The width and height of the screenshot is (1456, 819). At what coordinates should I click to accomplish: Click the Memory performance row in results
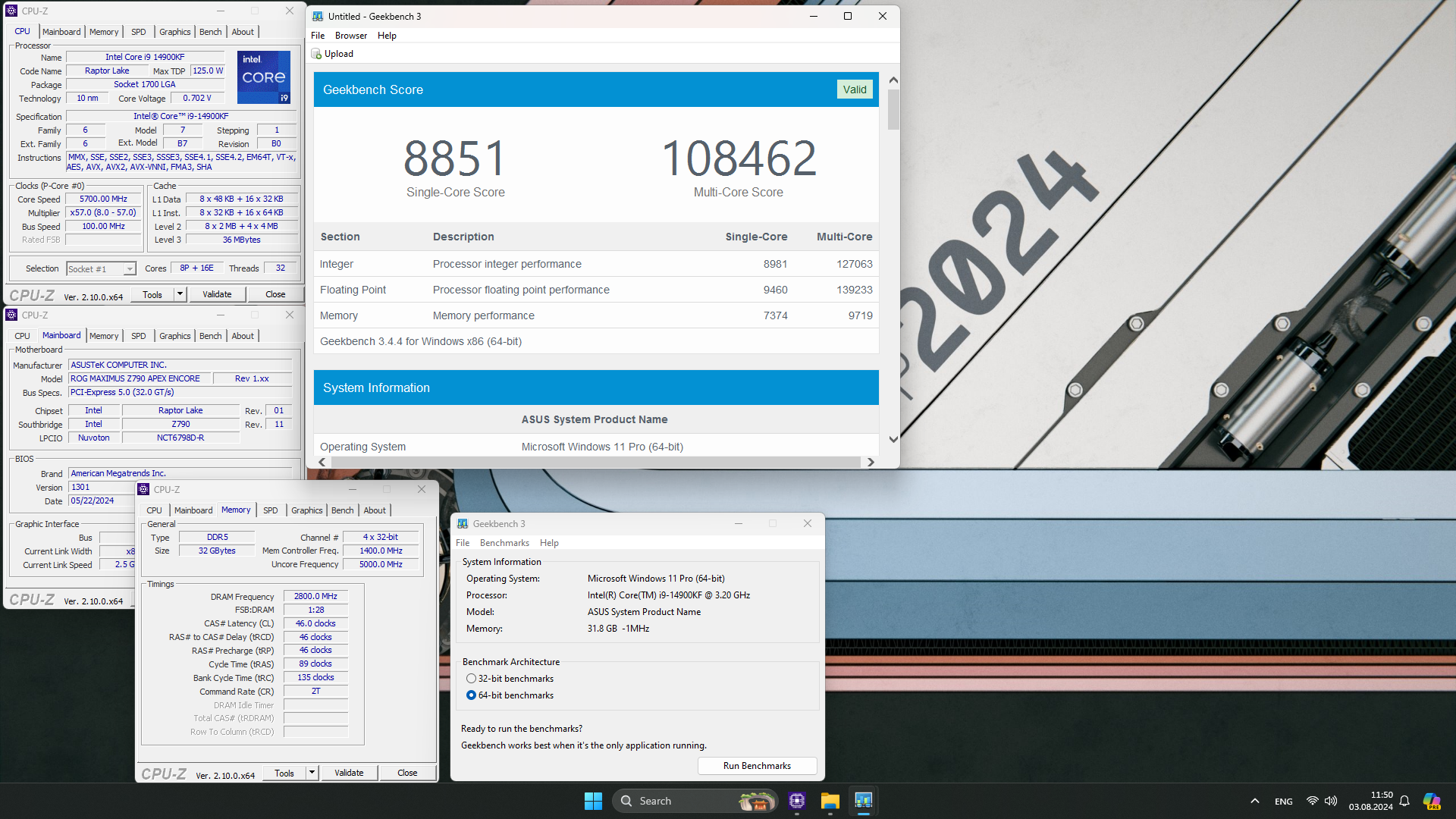596,315
